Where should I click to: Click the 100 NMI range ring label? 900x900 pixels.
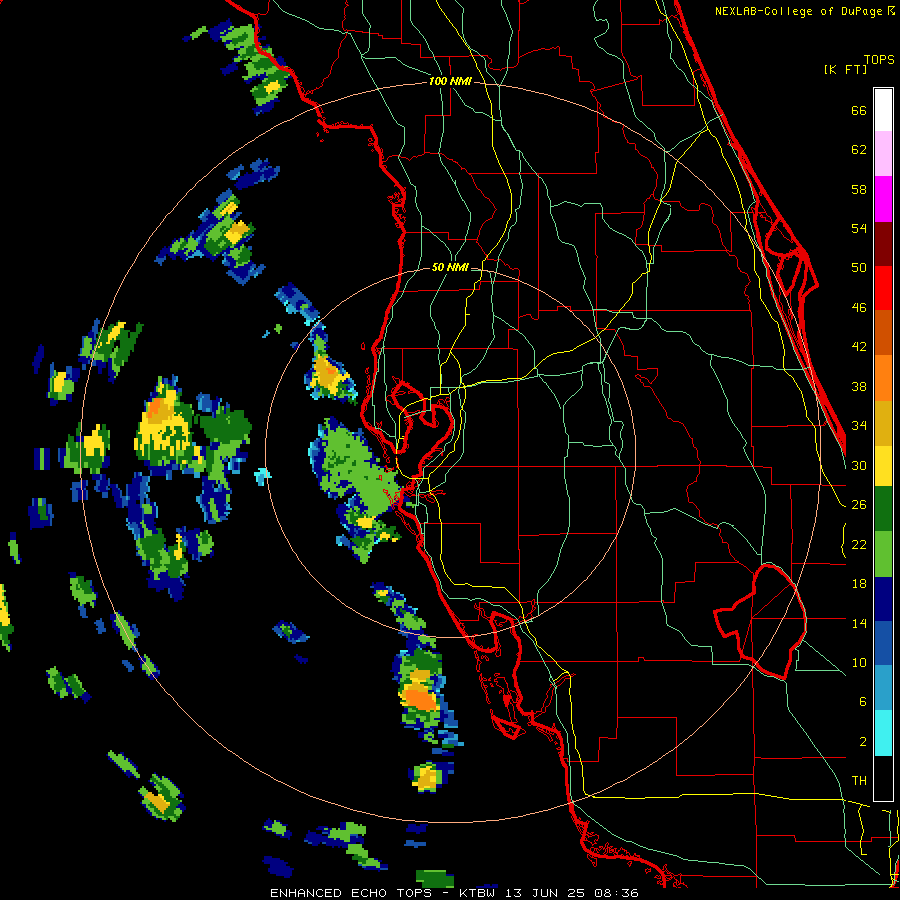pos(450,82)
